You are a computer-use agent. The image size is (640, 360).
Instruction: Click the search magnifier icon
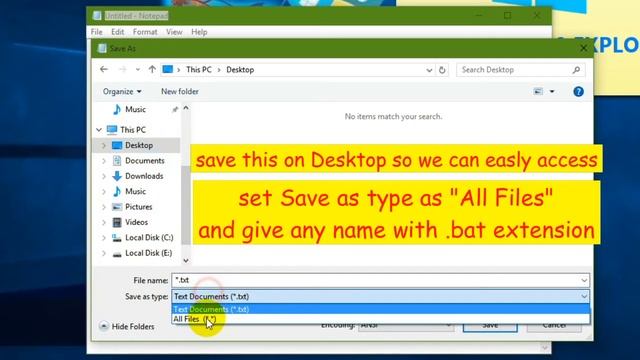pos(576,70)
